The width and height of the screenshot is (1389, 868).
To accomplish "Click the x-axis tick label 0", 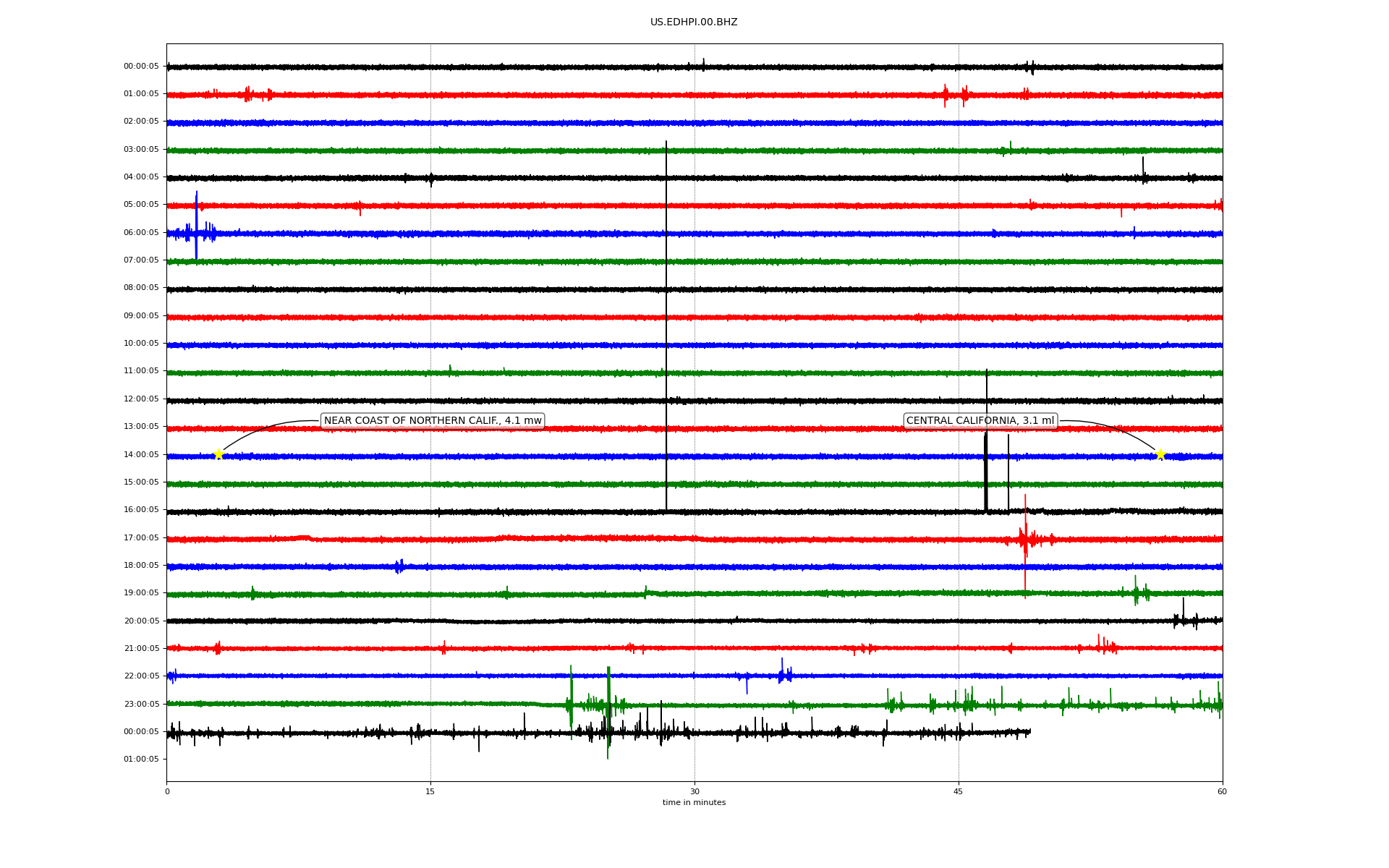I will tap(167, 791).
